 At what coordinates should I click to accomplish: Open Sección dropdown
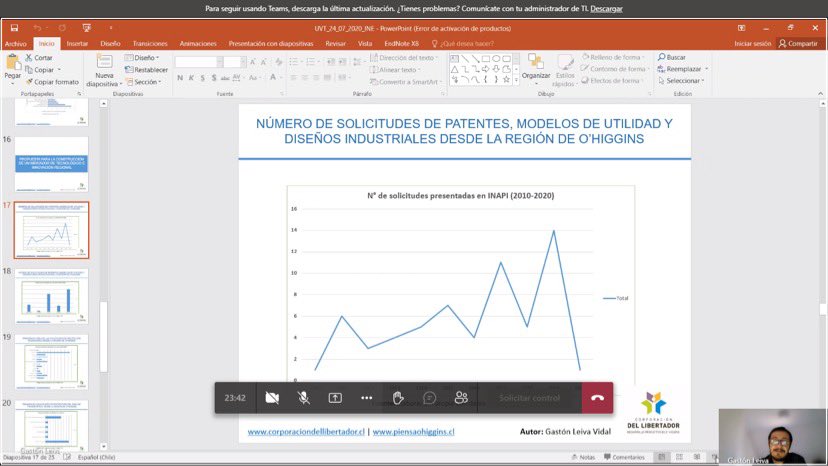[x=144, y=82]
